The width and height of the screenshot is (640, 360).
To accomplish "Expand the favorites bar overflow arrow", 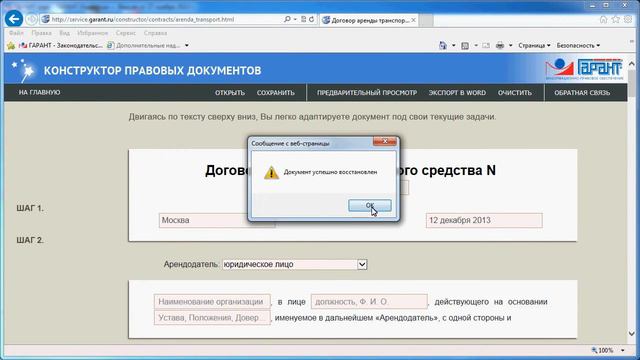I will click(187, 45).
